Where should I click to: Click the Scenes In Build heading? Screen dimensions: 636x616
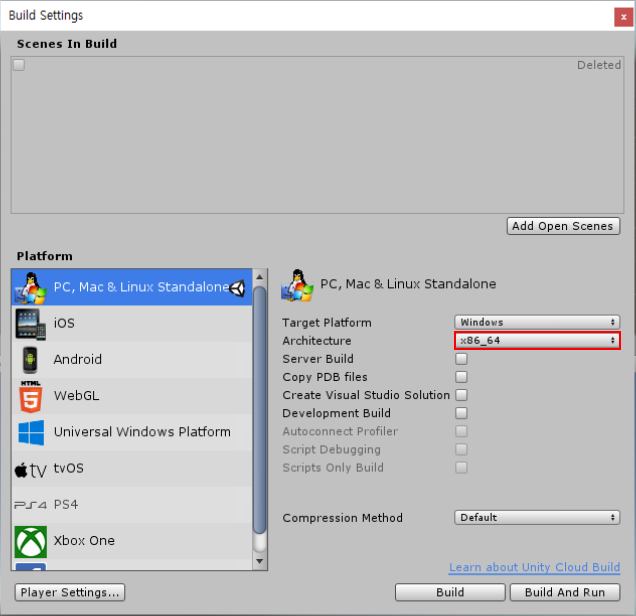[x=67, y=44]
